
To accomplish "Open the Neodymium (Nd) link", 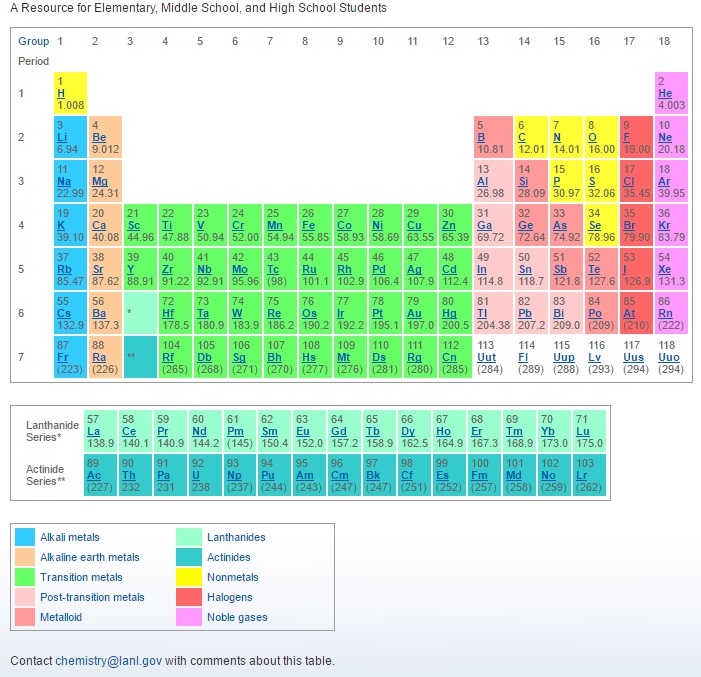I will click(x=199, y=431).
